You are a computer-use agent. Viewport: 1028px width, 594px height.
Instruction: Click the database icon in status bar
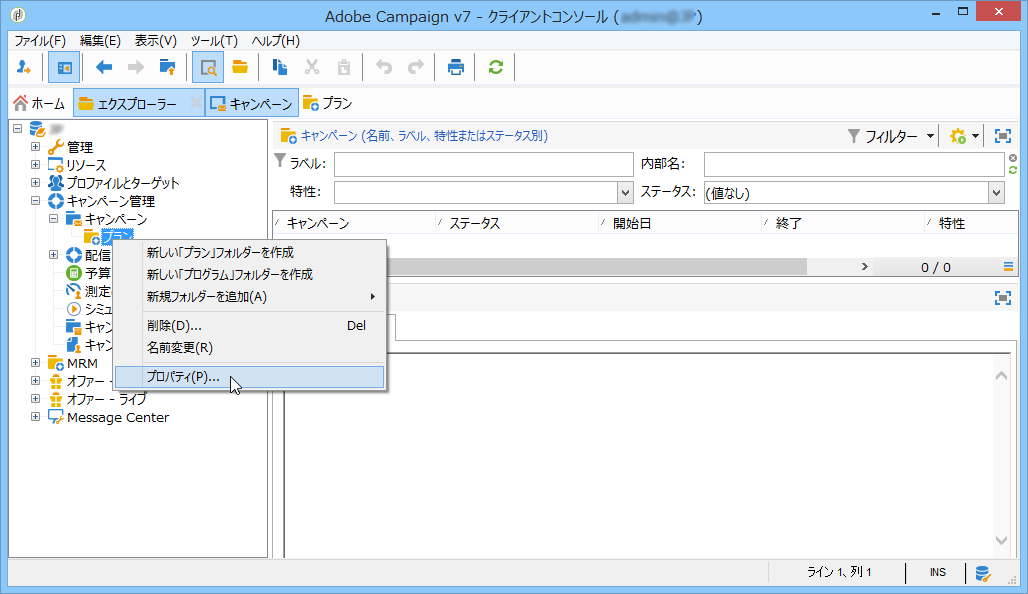tap(982, 574)
